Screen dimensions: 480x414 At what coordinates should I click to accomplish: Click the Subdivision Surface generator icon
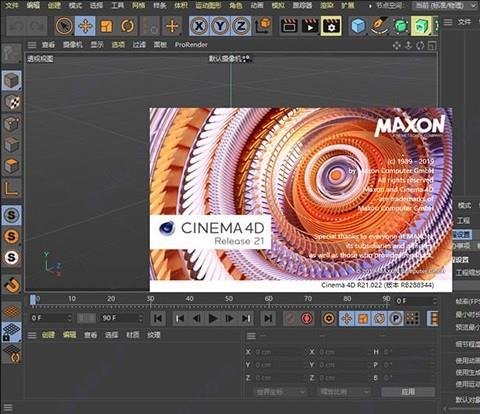401,26
